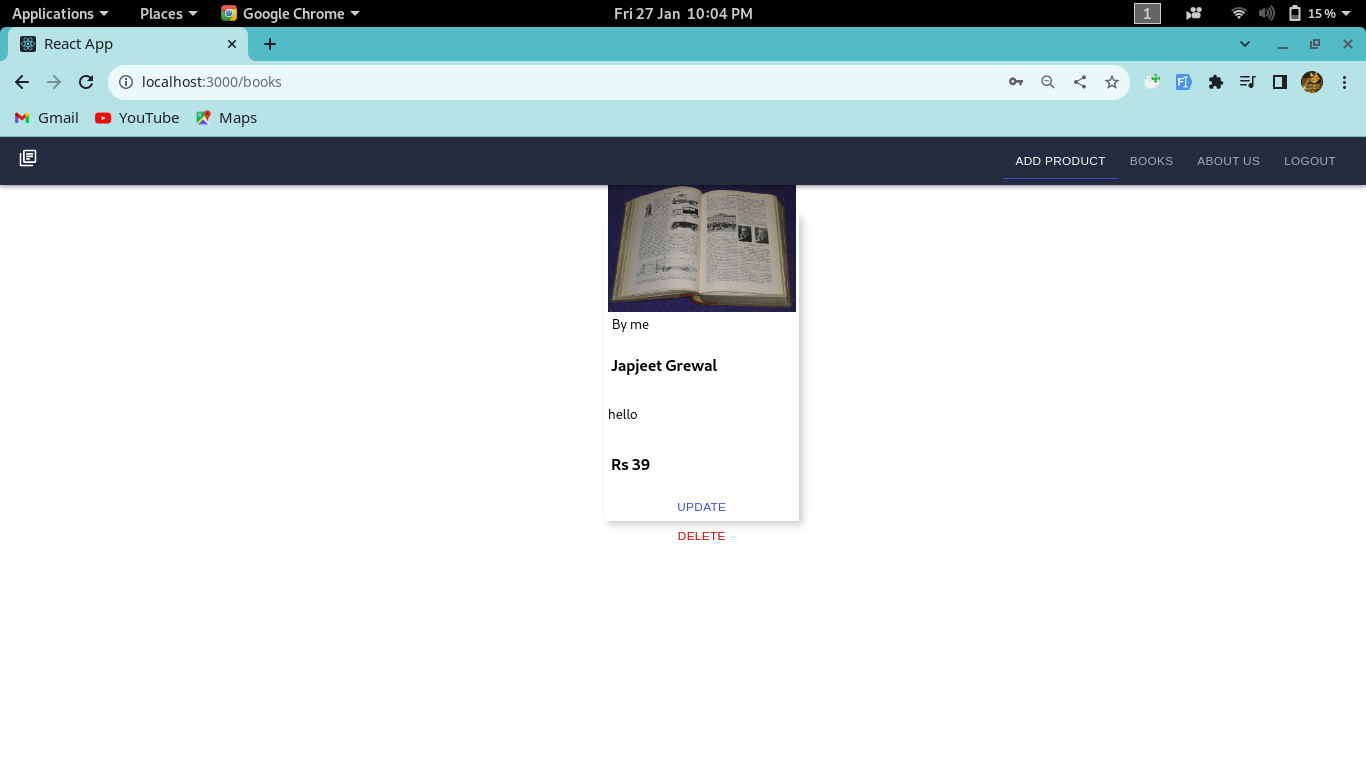Viewport: 1366px width, 768px height.
Task: Click workspace indicator number 1
Action: pyautogui.click(x=1147, y=13)
